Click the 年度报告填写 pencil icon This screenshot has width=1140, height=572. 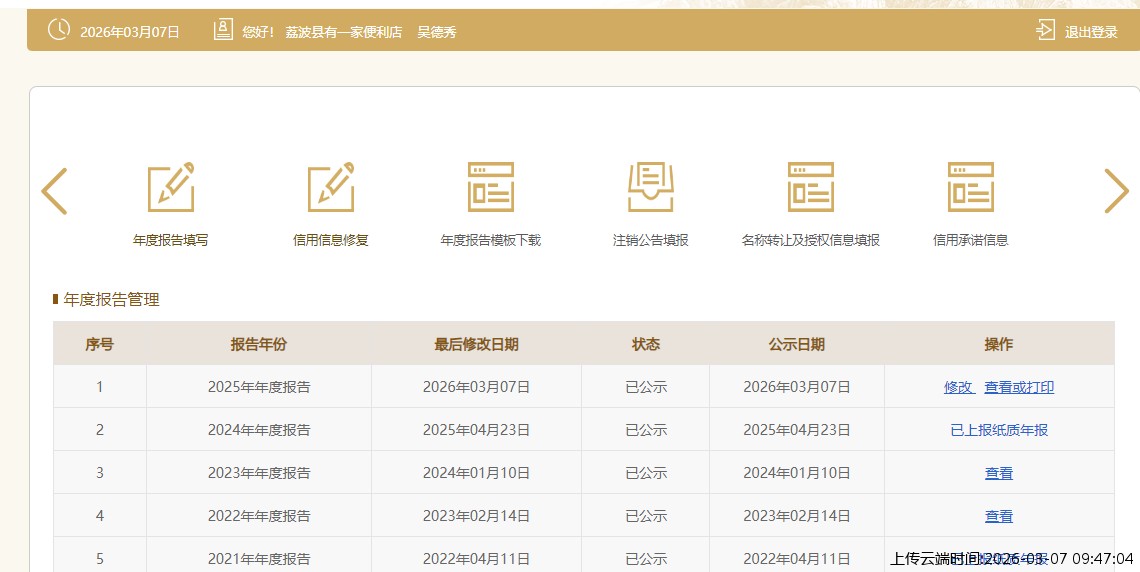171,188
